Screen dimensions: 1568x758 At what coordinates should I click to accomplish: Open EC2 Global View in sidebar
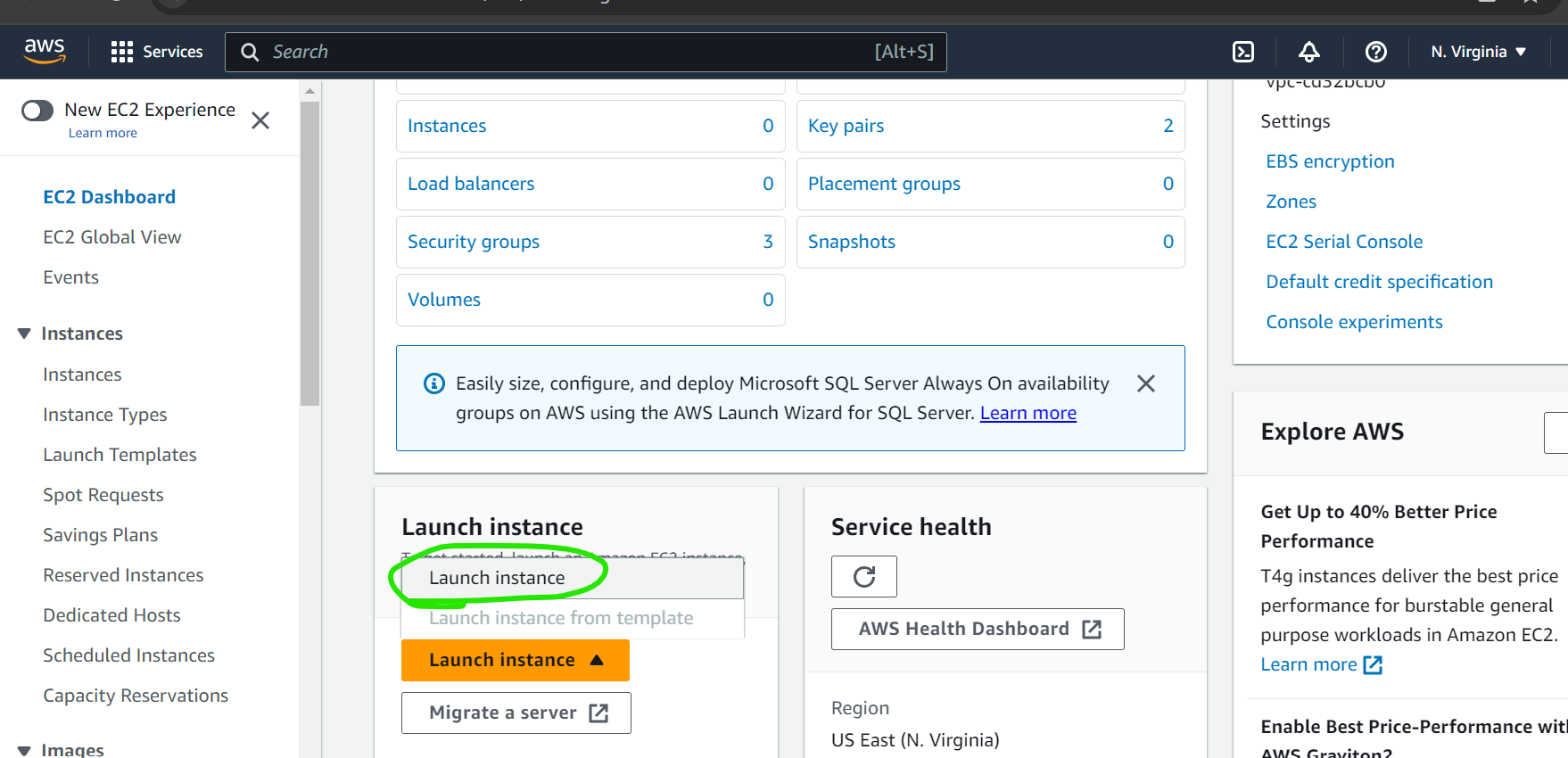[x=112, y=237]
